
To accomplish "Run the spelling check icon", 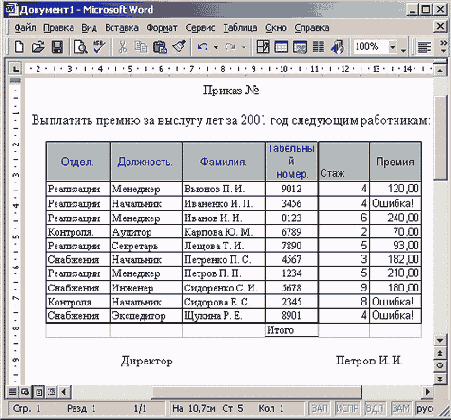I will coord(99,47).
